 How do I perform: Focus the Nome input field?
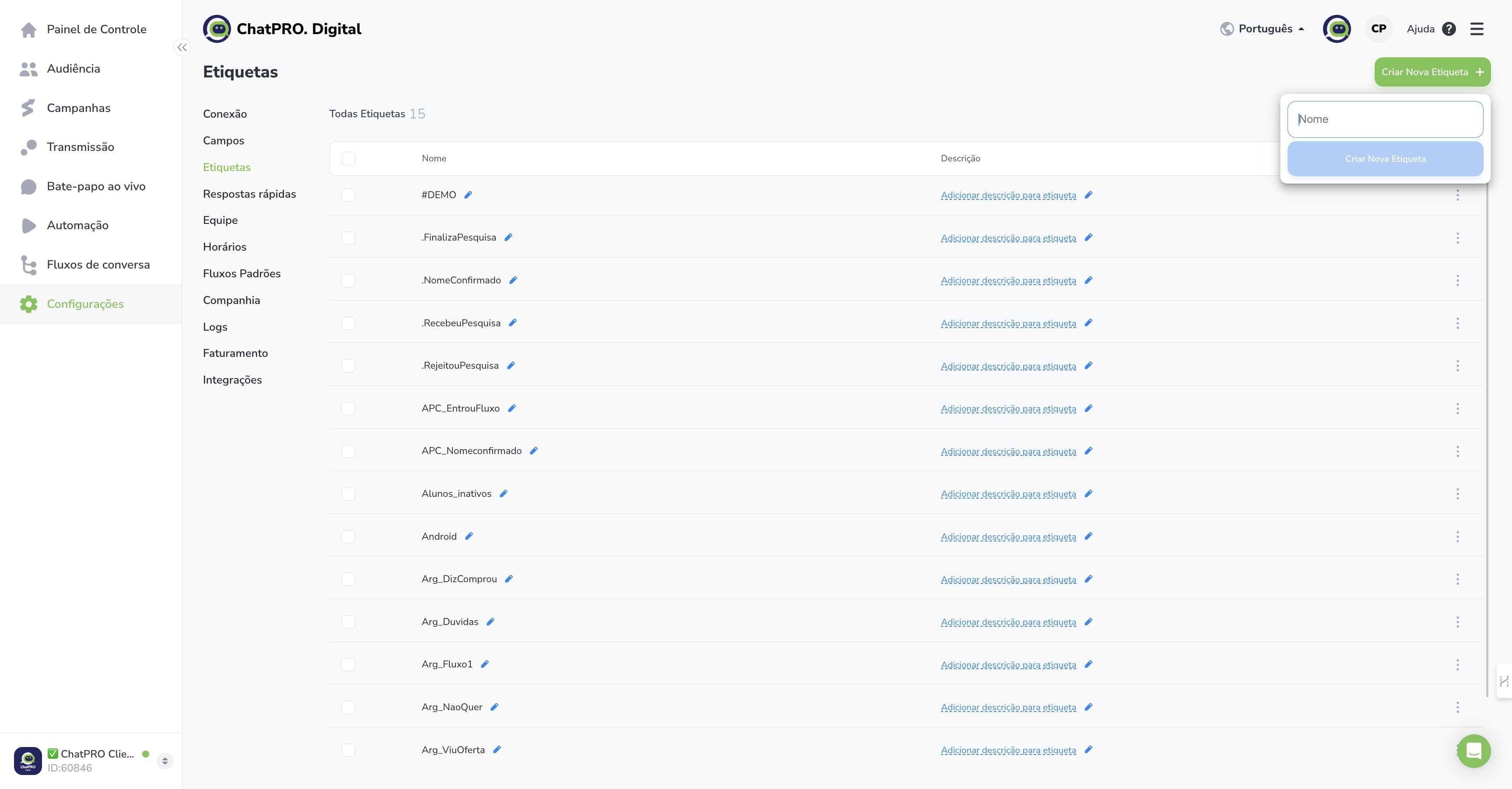[x=1385, y=119]
